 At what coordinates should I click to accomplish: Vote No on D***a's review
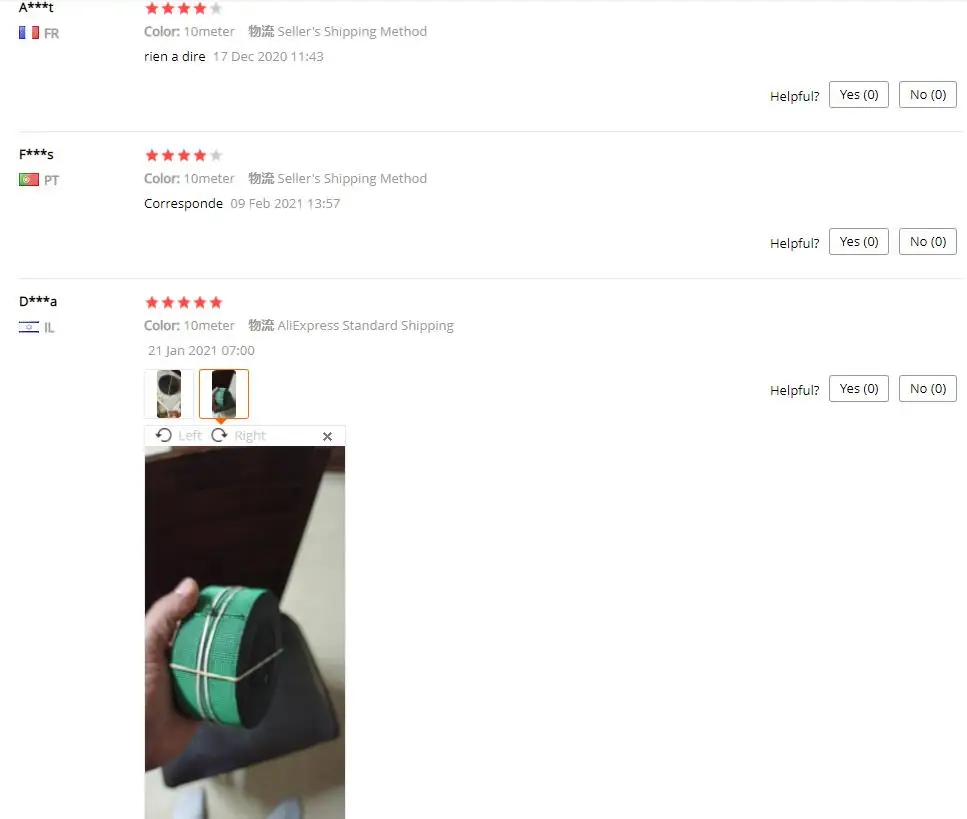pyautogui.click(x=928, y=389)
